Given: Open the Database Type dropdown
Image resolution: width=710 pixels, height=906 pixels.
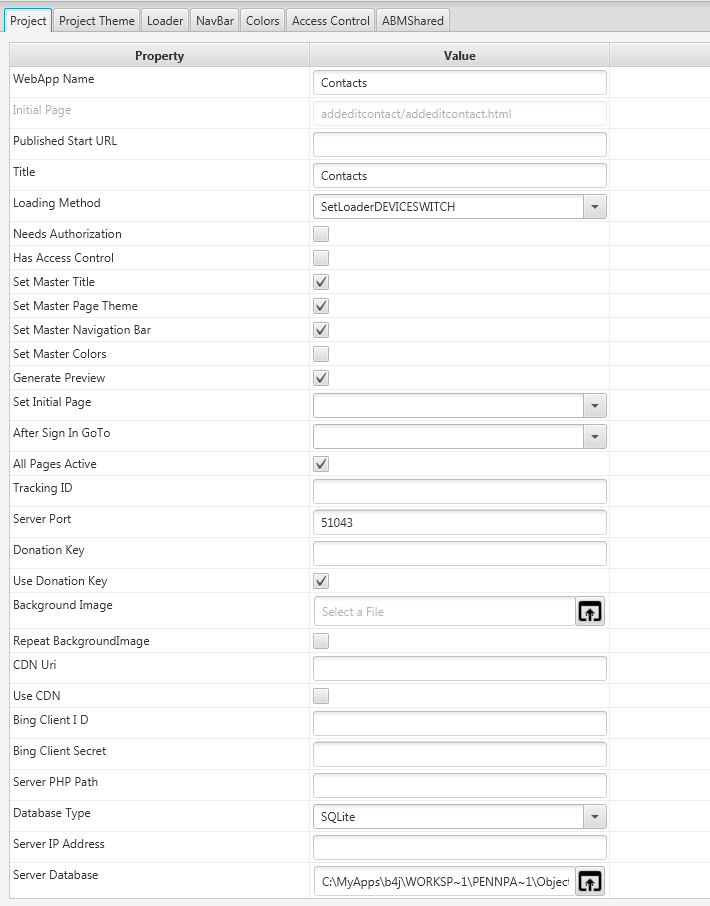Looking at the screenshot, I should pyautogui.click(x=595, y=817).
